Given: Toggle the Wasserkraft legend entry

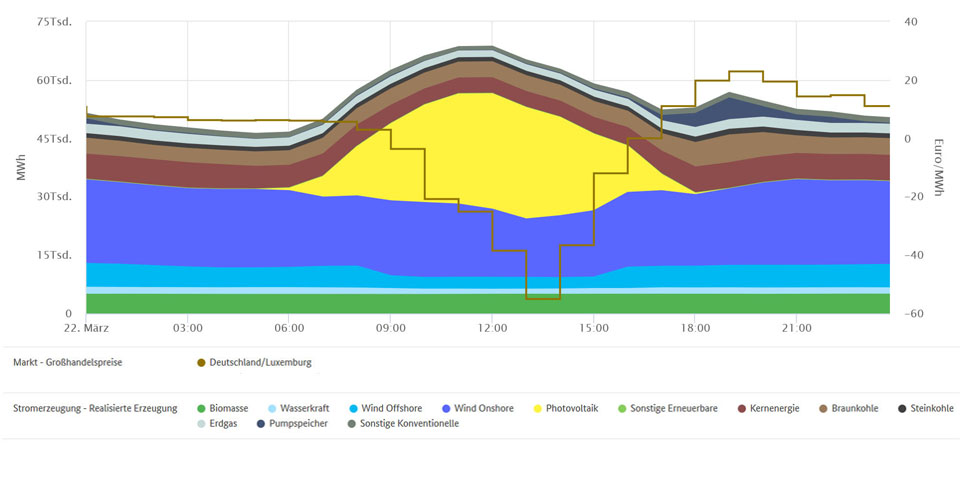Looking at the screenshot, I should click(299, 408).
